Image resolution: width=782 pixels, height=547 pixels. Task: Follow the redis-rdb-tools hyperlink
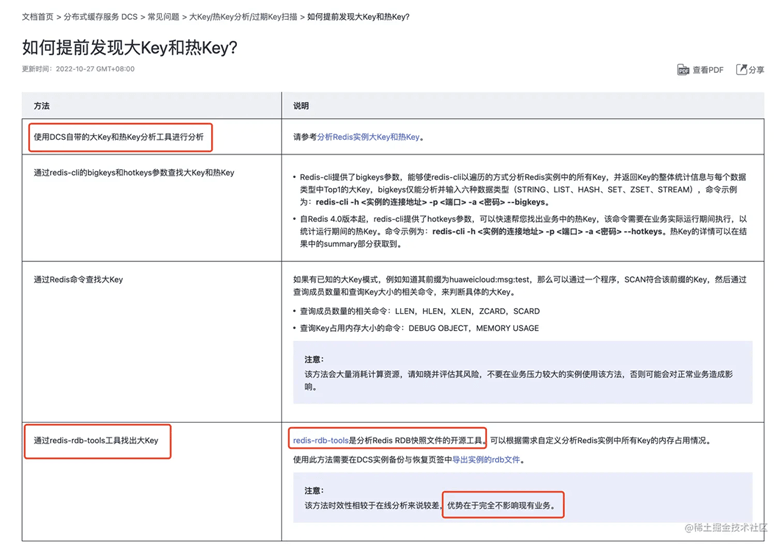click(320, 440)
